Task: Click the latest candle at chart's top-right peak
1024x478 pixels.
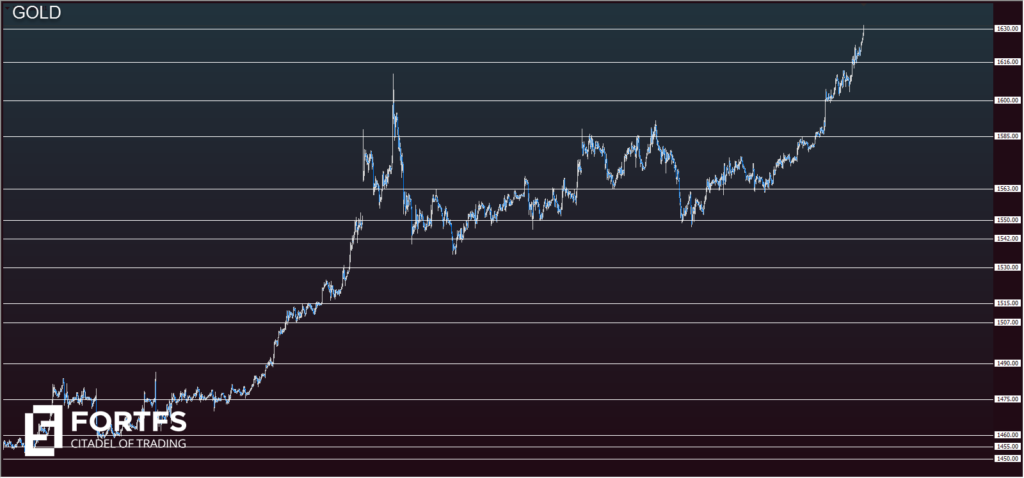Action: 862,32
